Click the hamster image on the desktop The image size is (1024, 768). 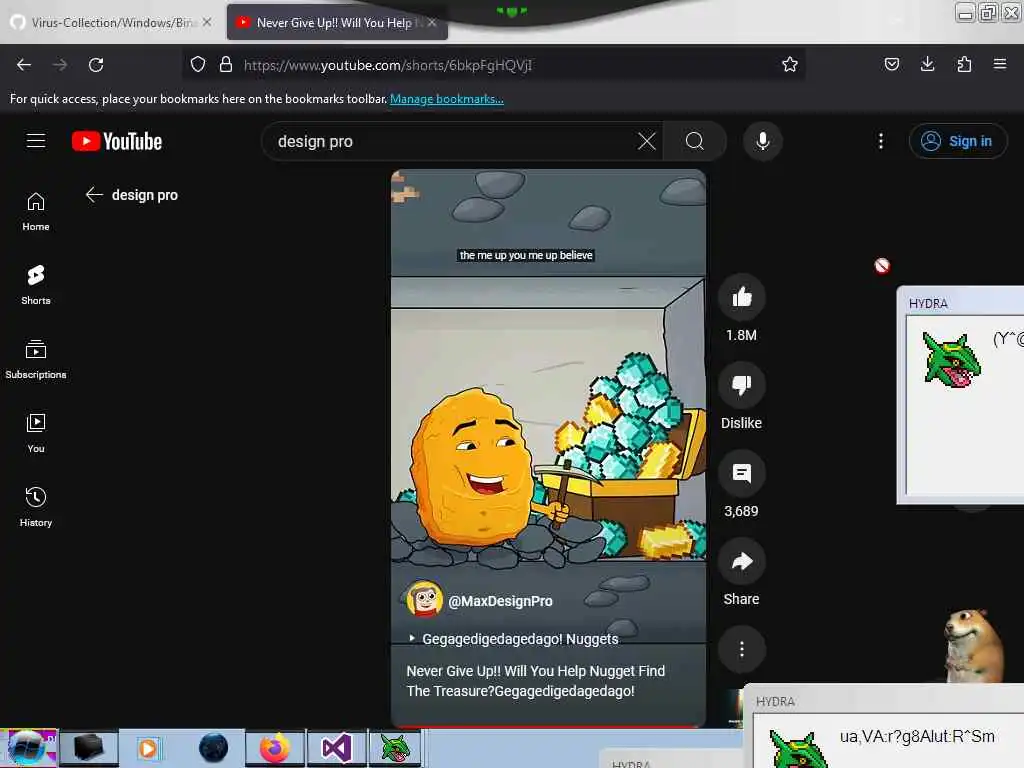pyautogui.click(x=973, y=645)
